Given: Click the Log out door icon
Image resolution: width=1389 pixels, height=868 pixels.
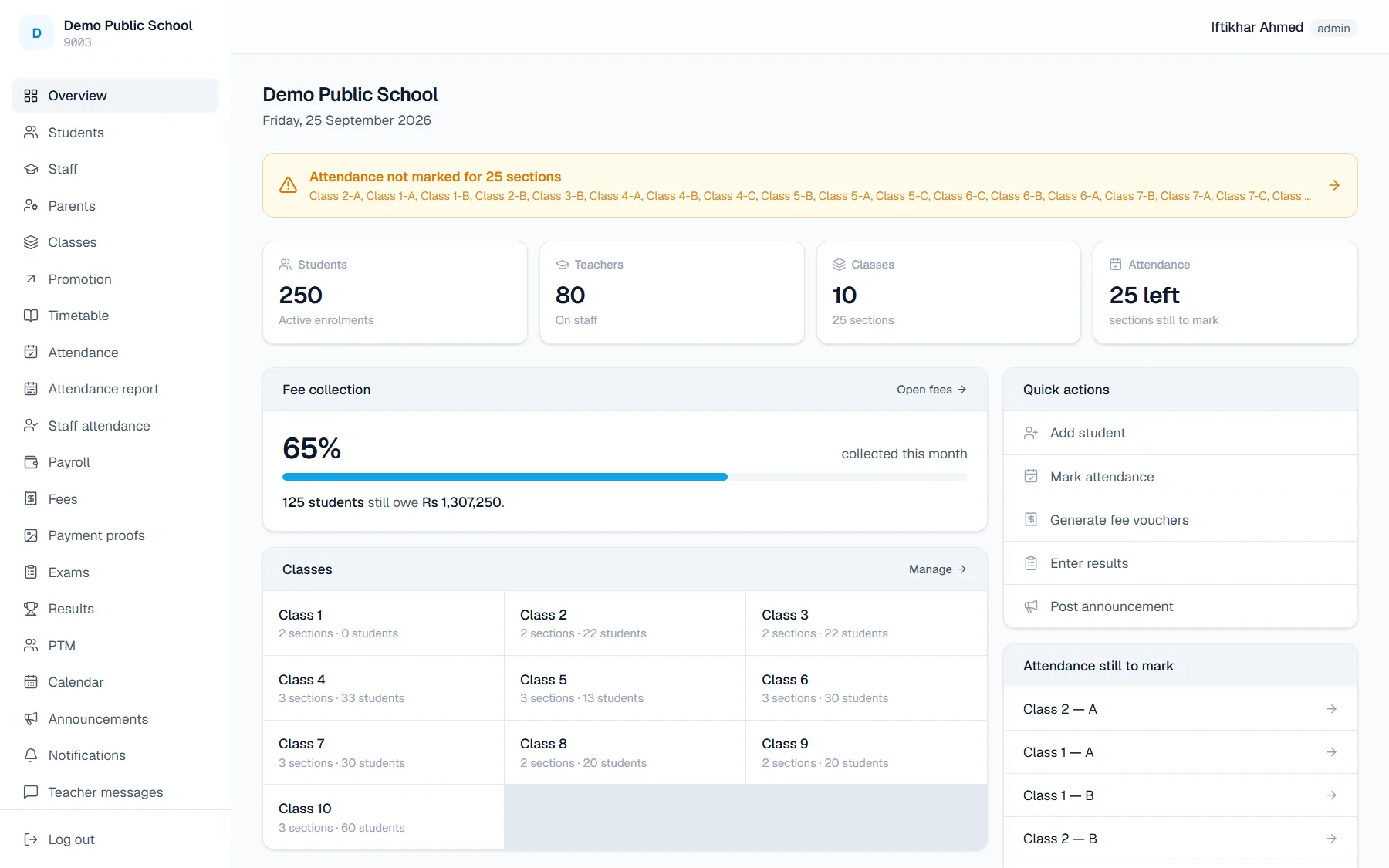Looking at the screenshot, I should coord(31,839).
